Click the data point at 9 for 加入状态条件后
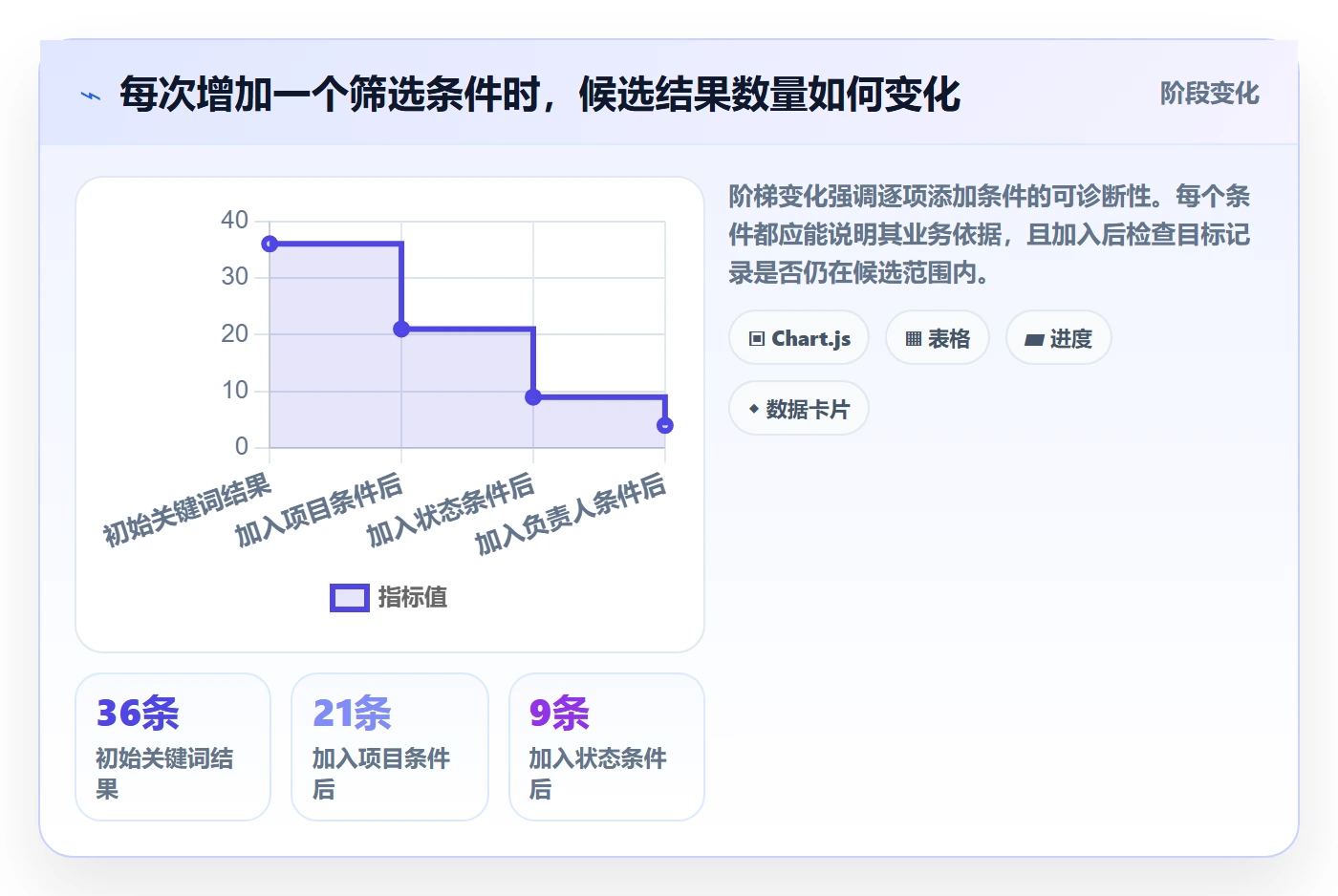Viewport: 1338px width, 896px height. (533, 396)
